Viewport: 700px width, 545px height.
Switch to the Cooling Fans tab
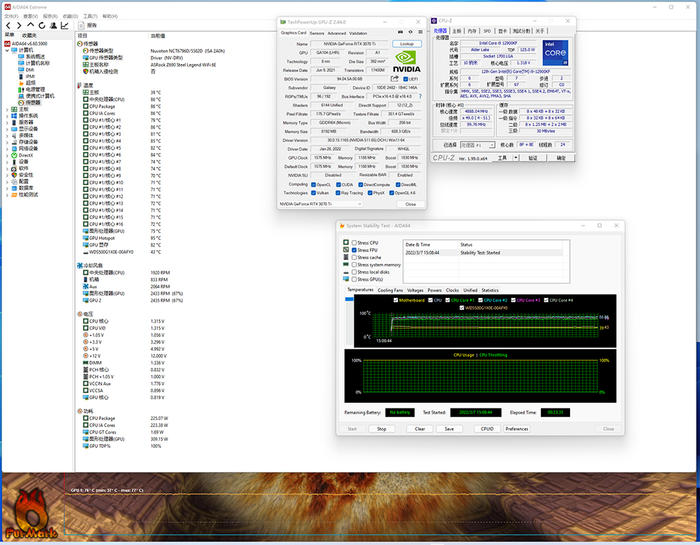(x=391, y=290)
